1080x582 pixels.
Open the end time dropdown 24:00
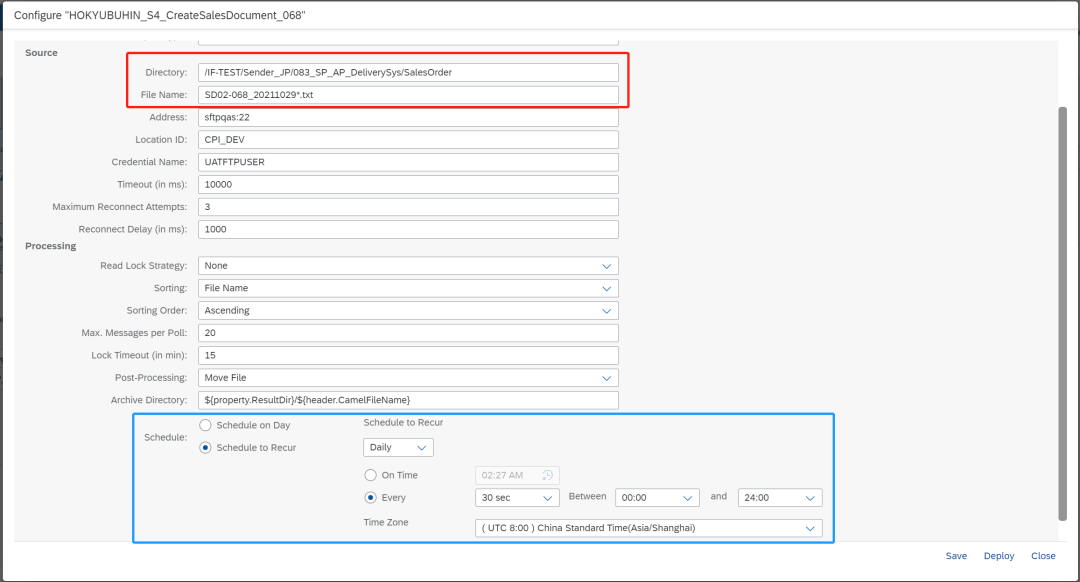pyautogui.click(x=780, y=497)
